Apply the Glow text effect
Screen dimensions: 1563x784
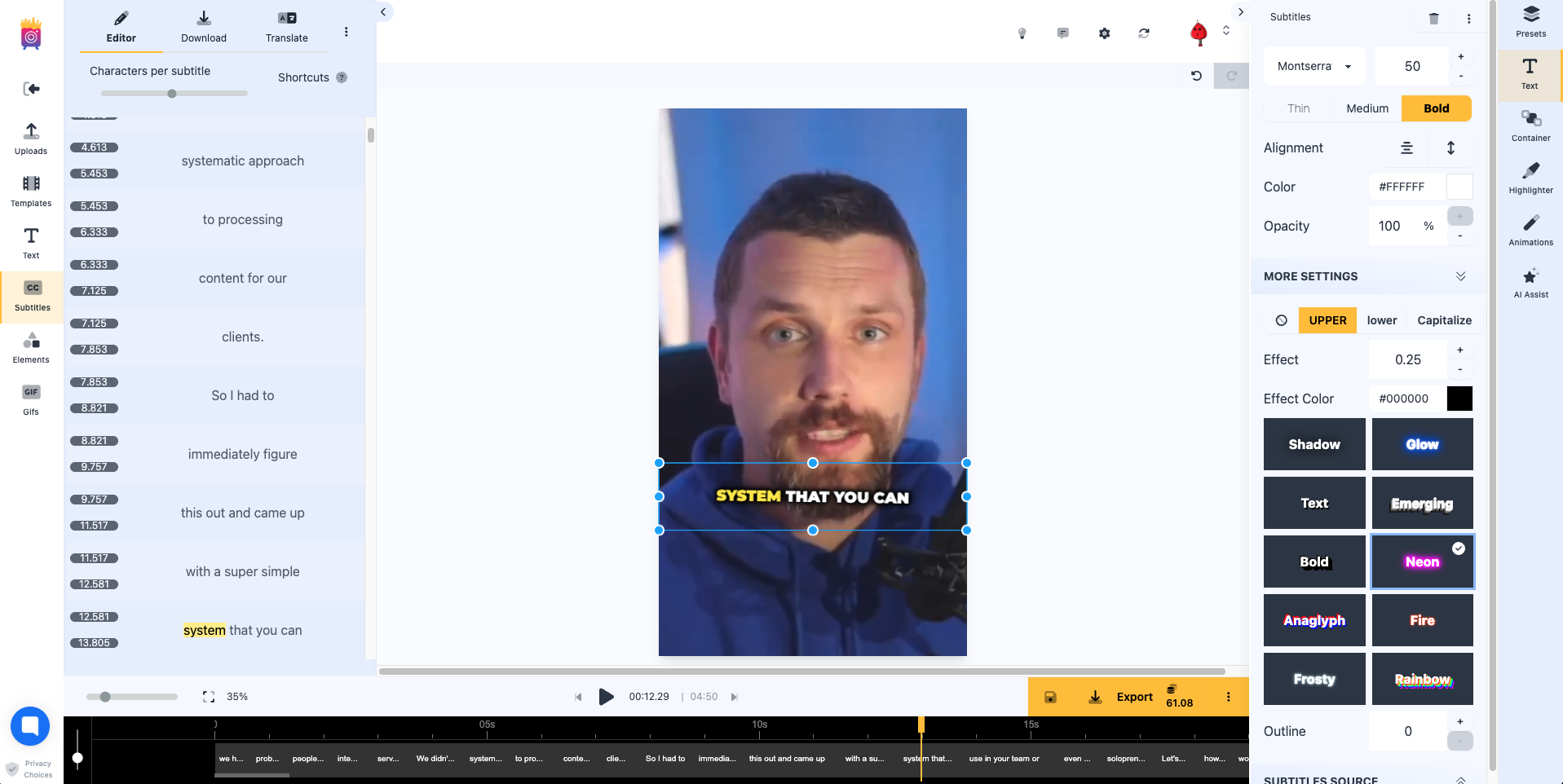[1422, 444]
